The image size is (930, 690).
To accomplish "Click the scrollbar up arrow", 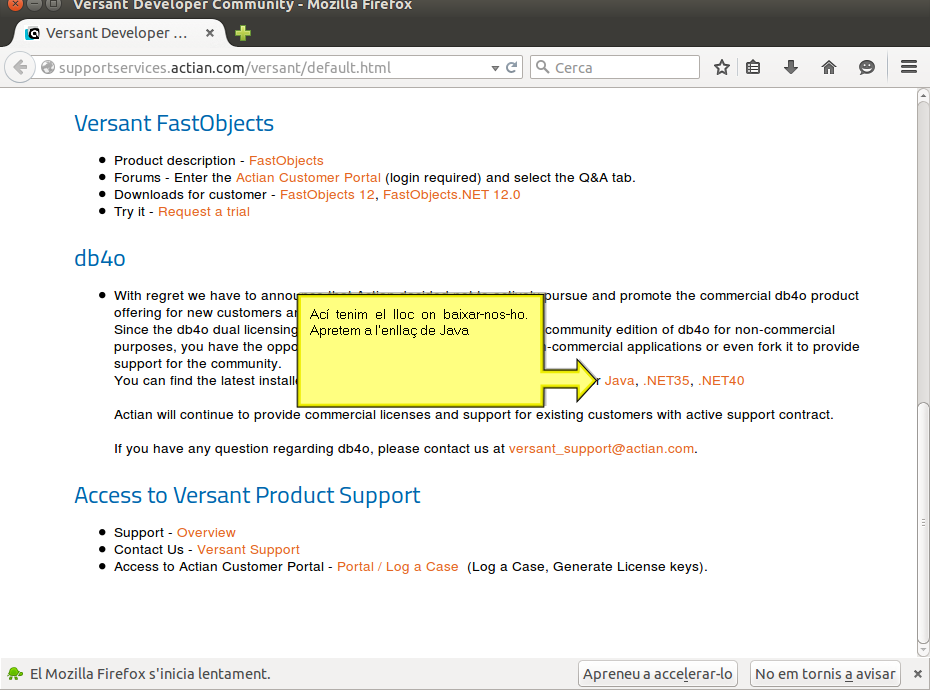I will click(x=923, y=96).
